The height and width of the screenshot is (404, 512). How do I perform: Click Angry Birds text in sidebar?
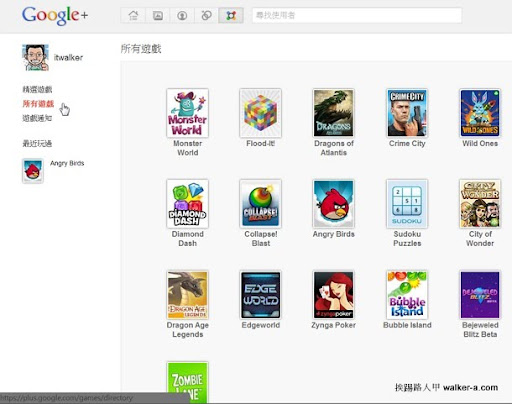(x=67, y=163)
